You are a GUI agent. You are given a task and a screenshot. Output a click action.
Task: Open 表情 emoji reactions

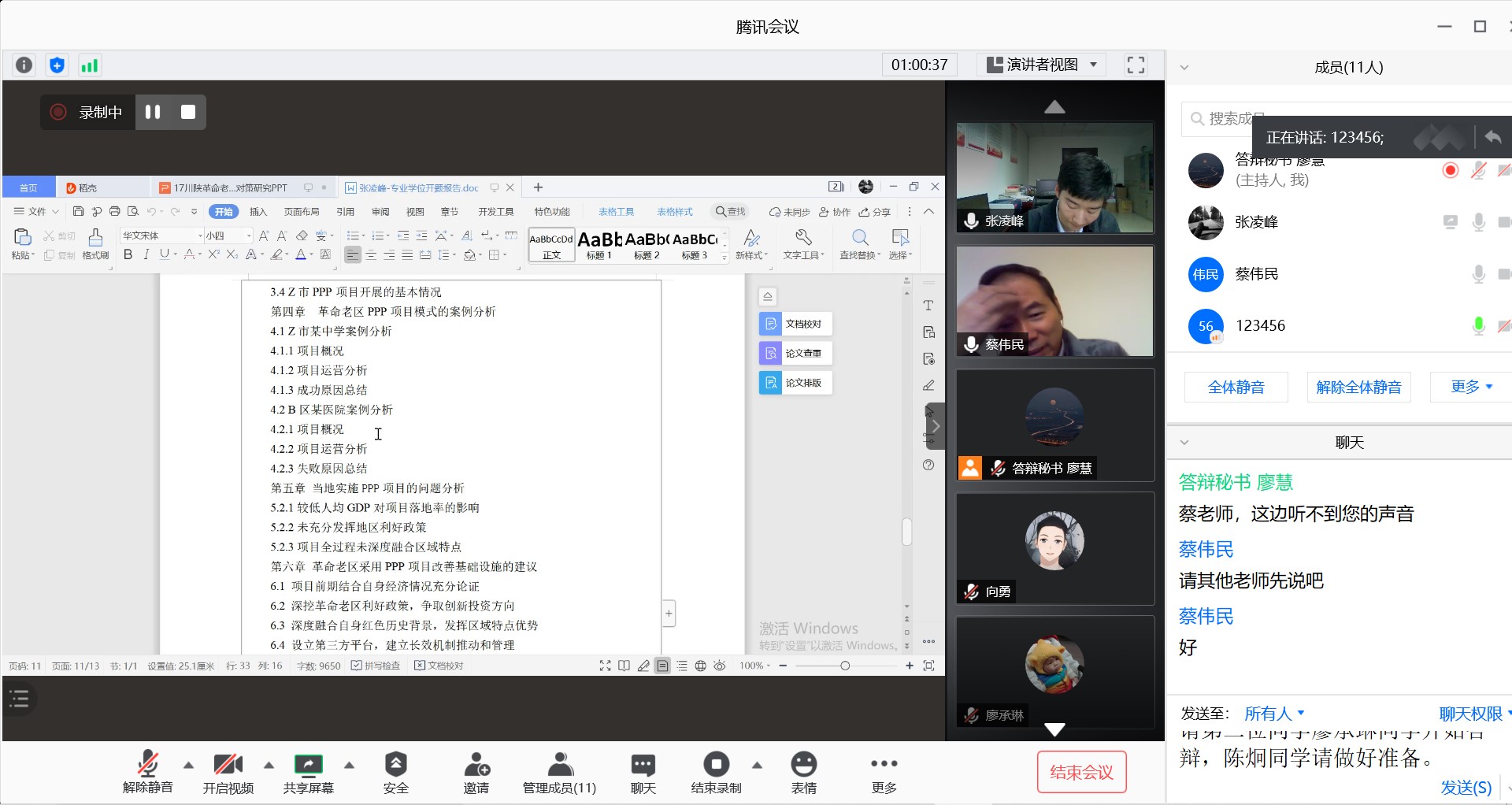(x=804, y=773)
